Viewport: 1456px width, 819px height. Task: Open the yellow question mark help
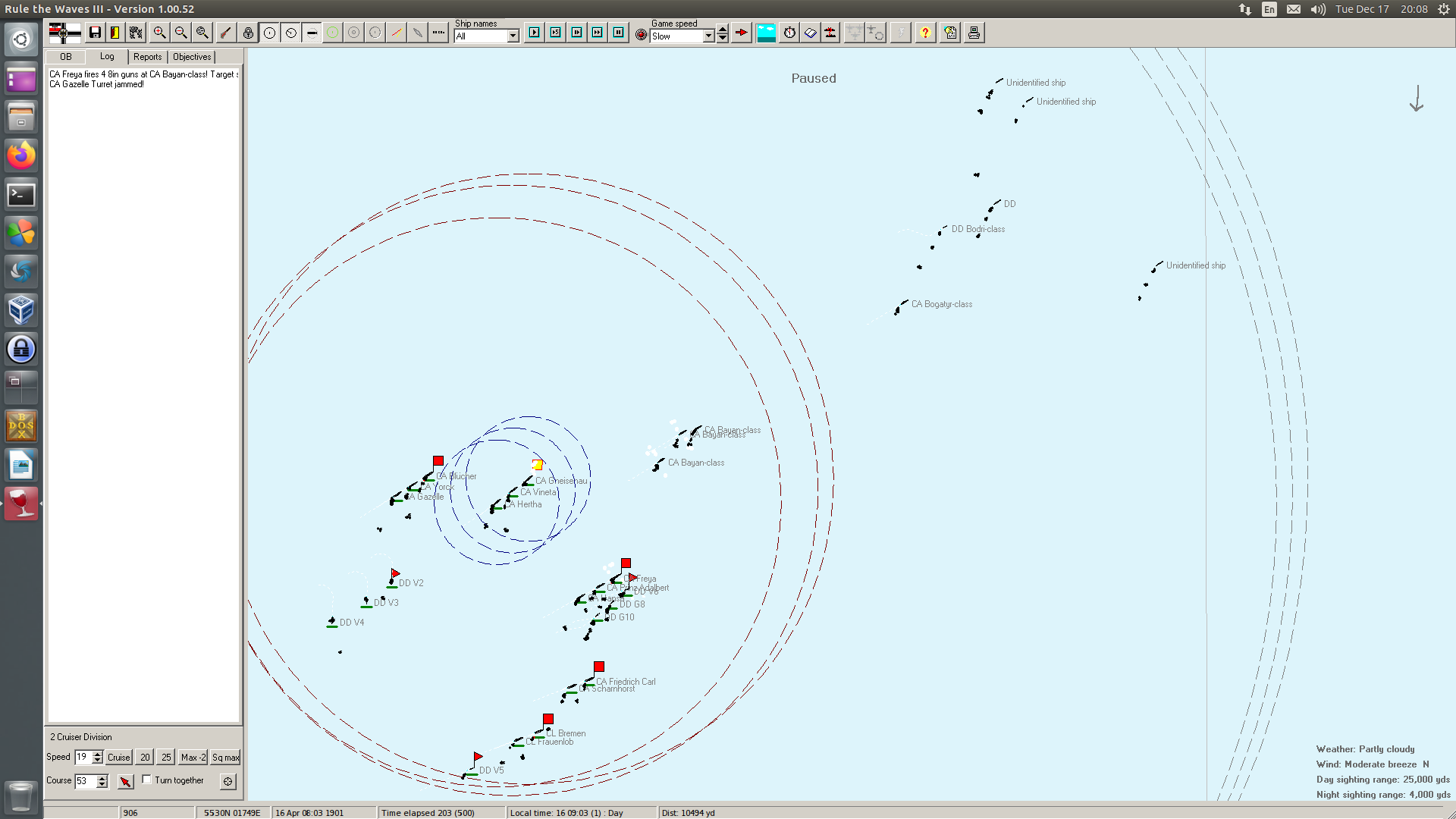[x=925, y=33]
